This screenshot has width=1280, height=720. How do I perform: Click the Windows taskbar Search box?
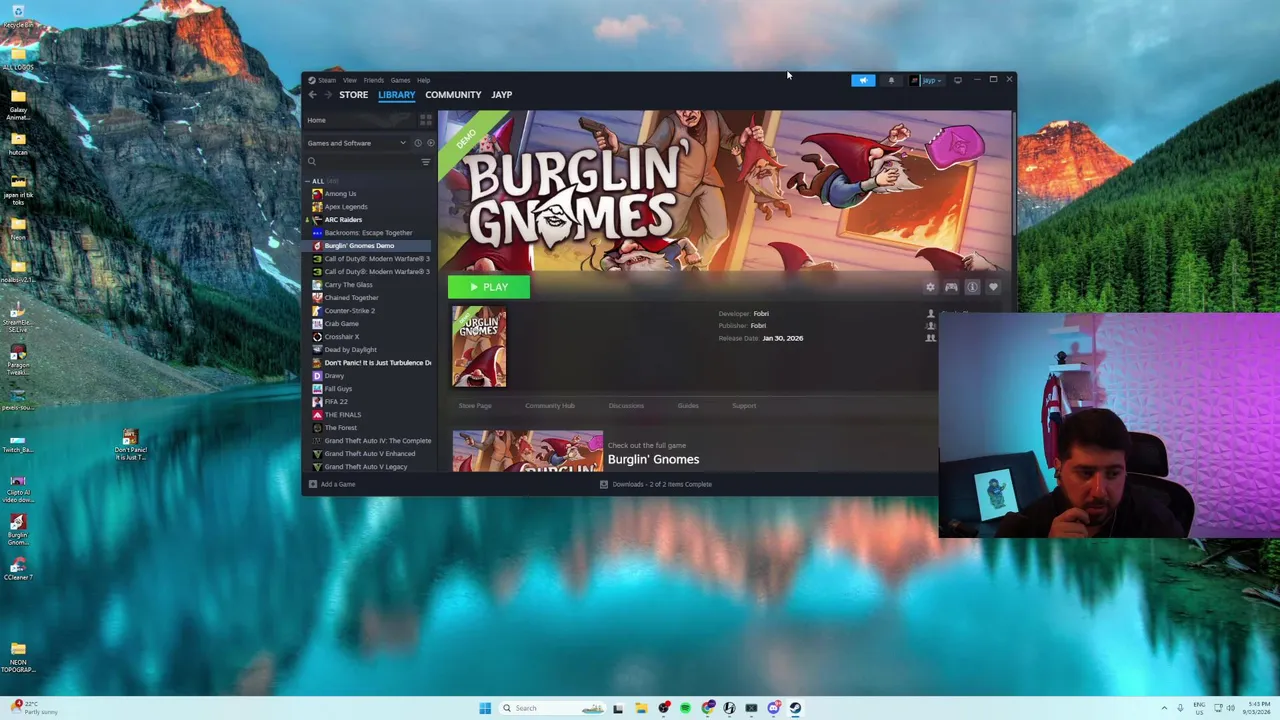click(553, 708)
